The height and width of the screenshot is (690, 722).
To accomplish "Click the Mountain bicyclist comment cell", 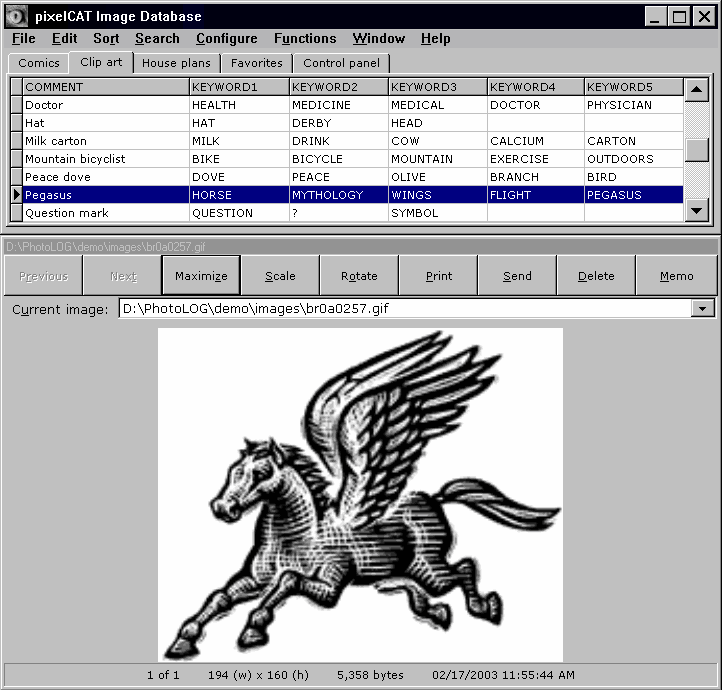I will (x=106, y=159).
